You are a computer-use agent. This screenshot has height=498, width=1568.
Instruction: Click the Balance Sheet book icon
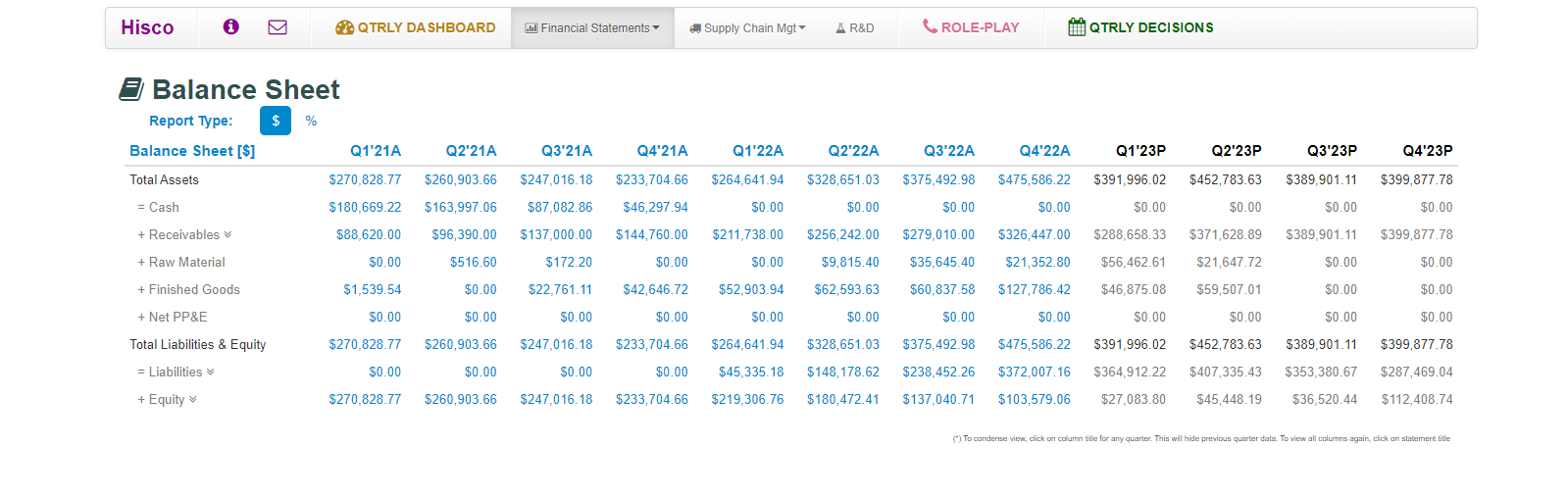[x=131, y=89]
